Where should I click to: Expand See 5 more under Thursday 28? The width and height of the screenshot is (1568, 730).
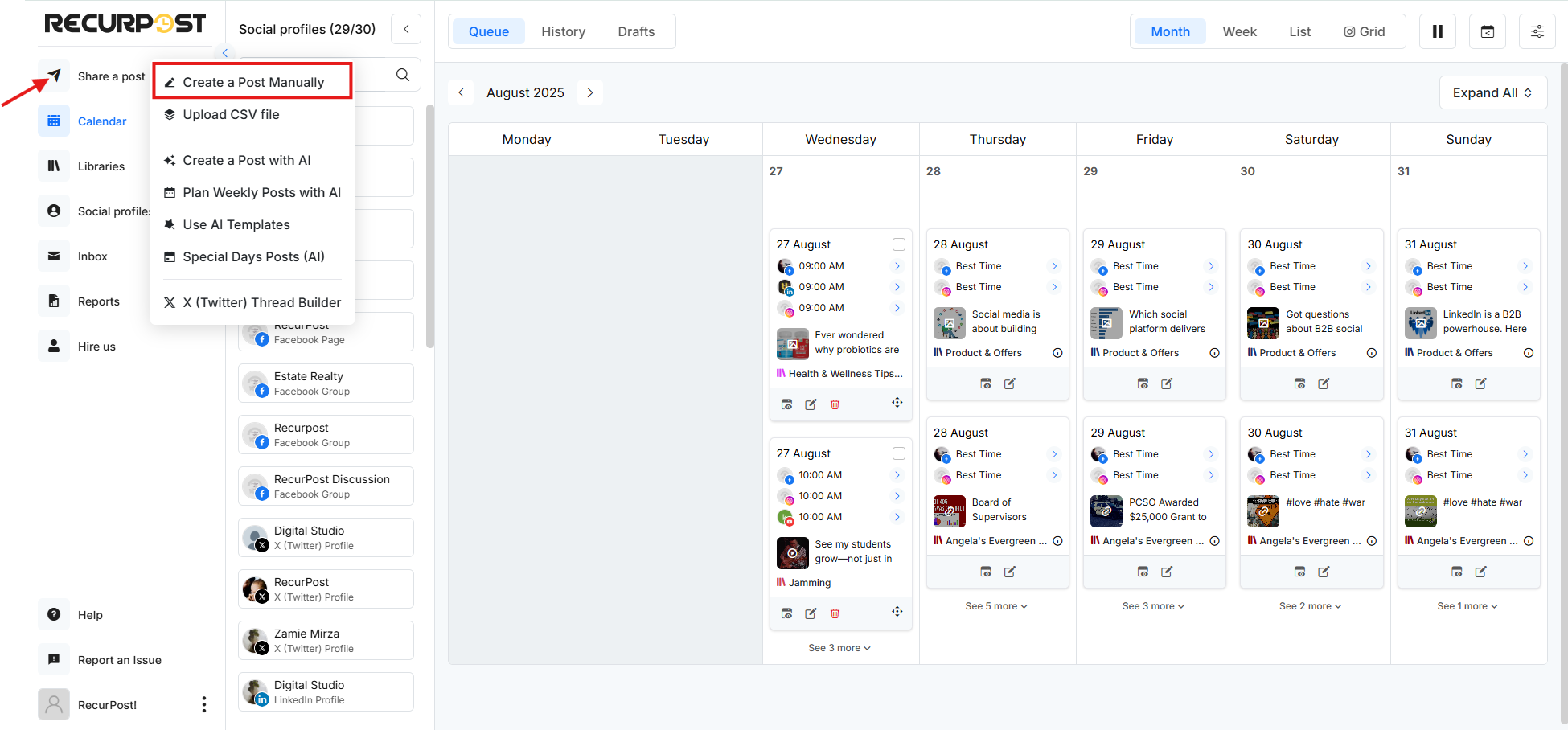(996, 606)
